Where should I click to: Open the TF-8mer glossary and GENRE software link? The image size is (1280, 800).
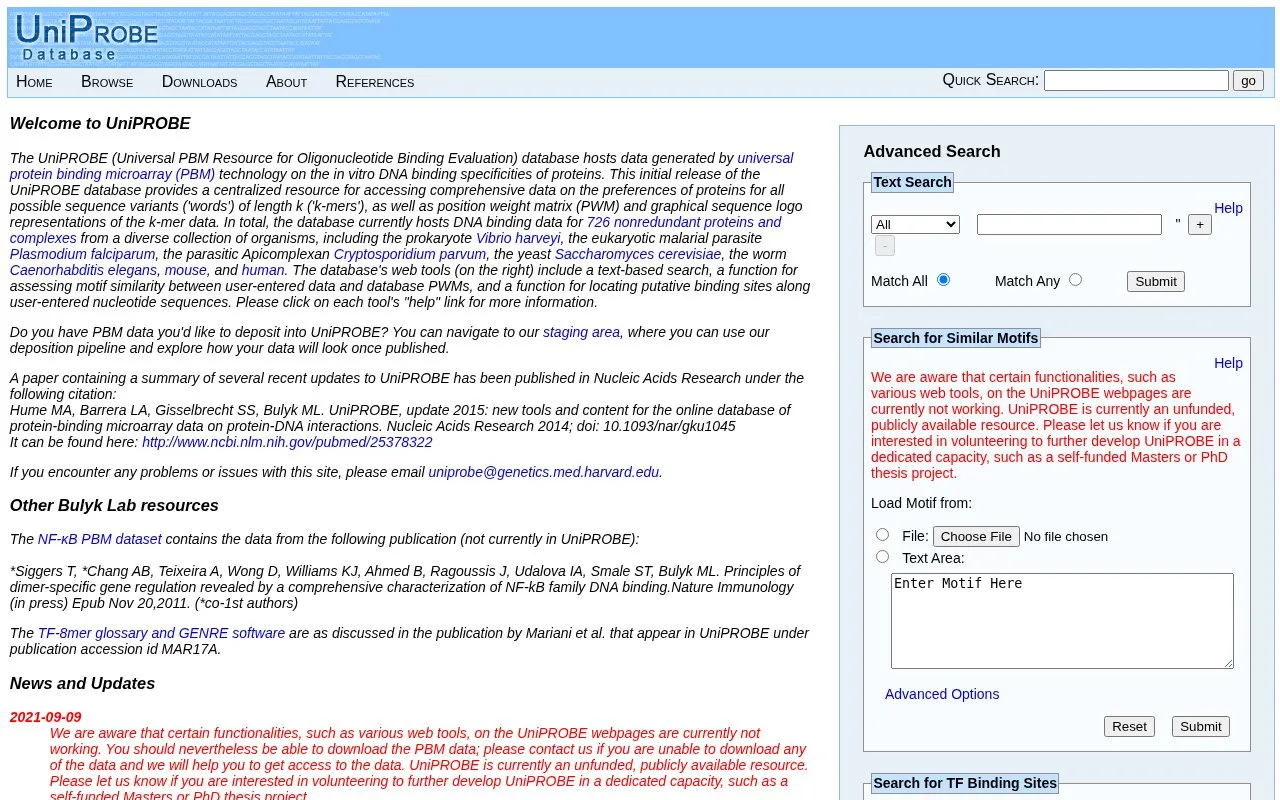161,633
